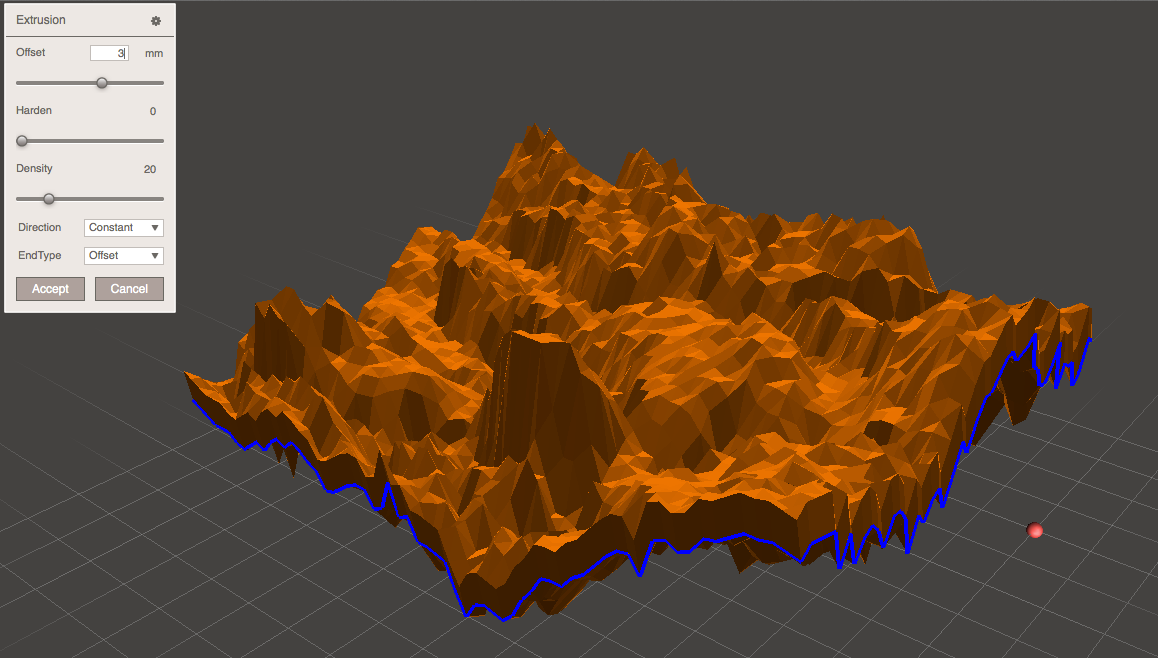Select the Offset value input field

[x=109, y=52]
